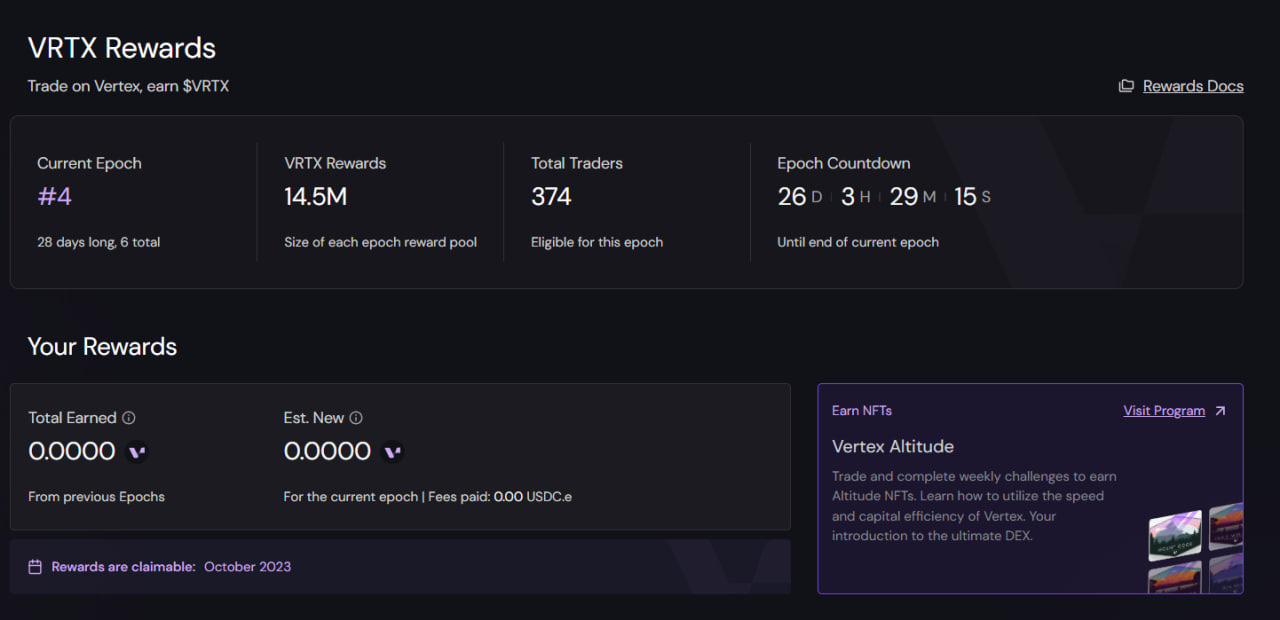This screenshot has width=1280, height=620.
Task: Click the 3 hours countdown value
Action: [x=848, y=196]
